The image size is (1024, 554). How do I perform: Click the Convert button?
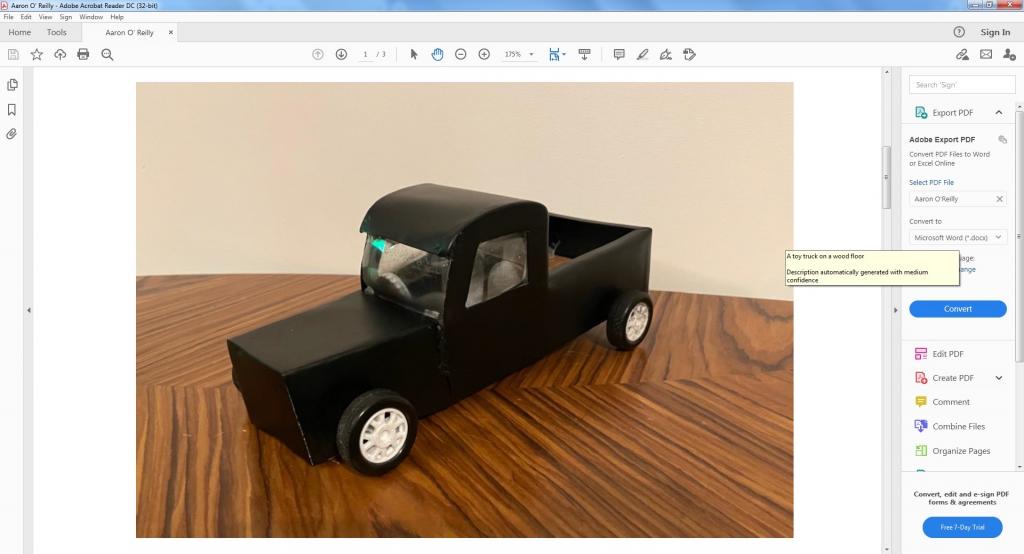point(957,309)
